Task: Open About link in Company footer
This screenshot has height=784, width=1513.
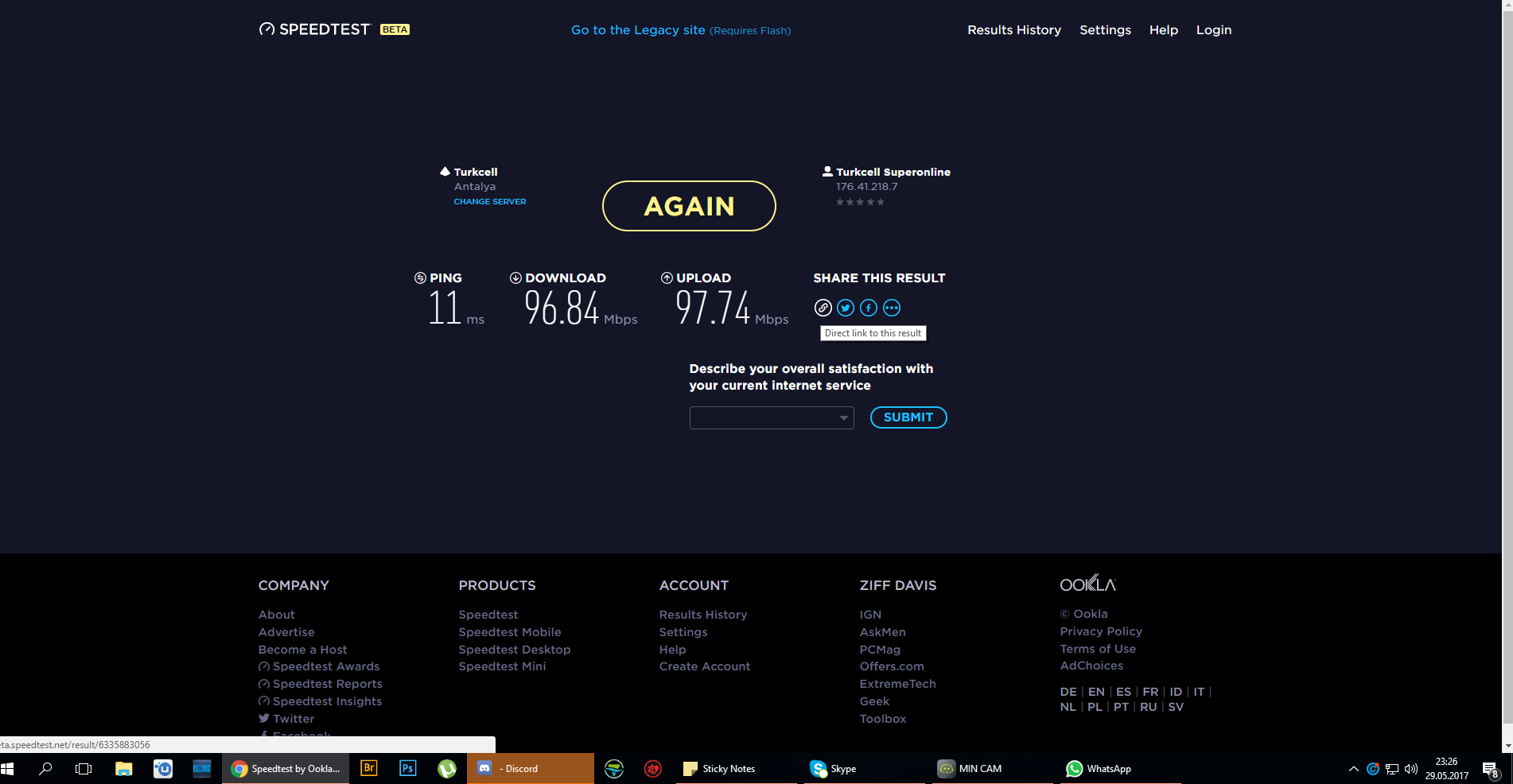Action: pyautogui.click(x=276, y=615)
